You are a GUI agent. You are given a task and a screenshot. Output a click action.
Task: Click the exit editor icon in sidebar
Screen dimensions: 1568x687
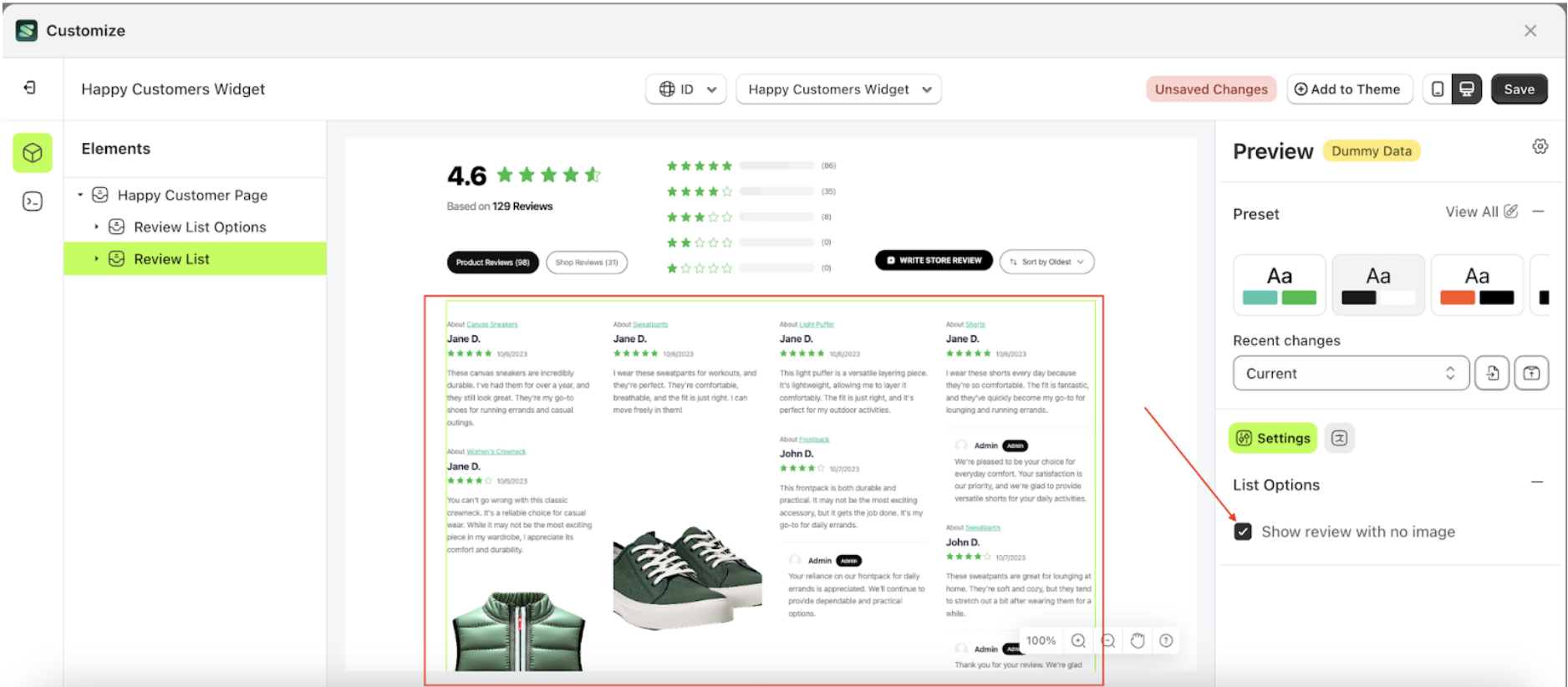click(x=30, y=88)
